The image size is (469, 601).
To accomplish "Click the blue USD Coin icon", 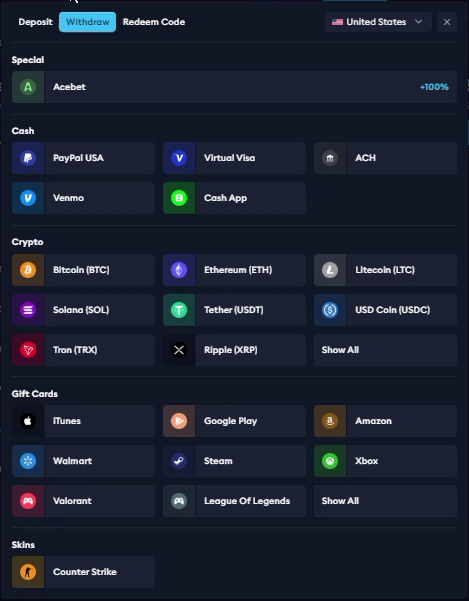I will (330, 310).
